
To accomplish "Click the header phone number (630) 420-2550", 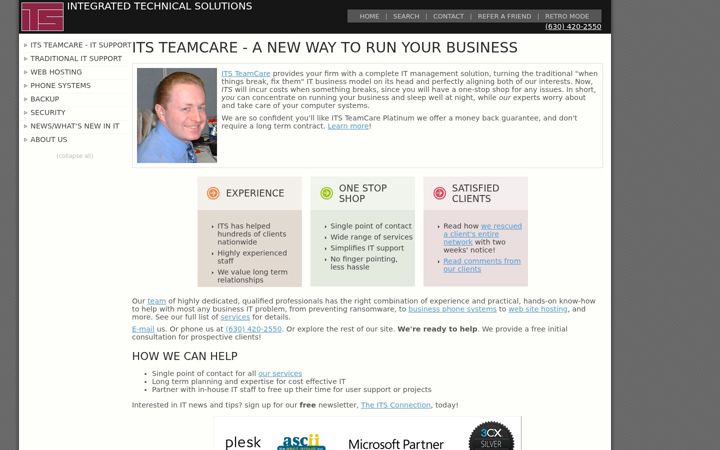I will point(573,27).
